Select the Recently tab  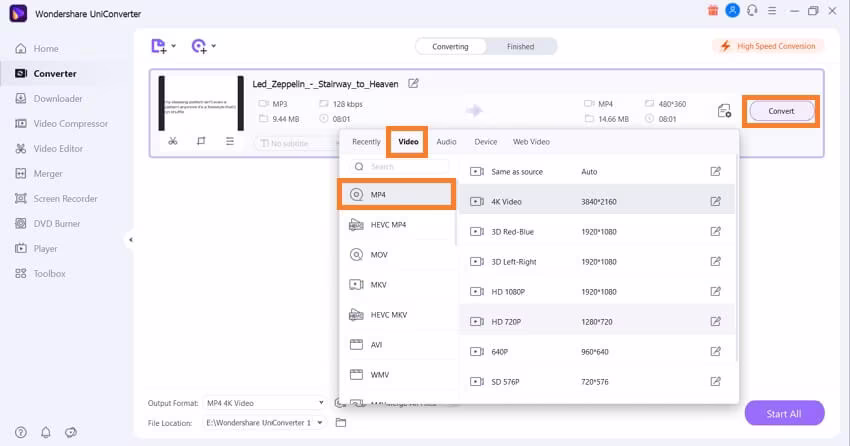click(x=366, y=141)
